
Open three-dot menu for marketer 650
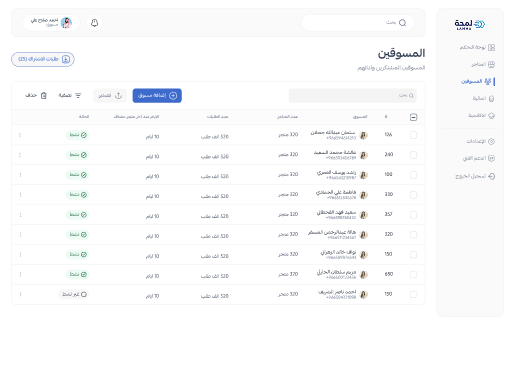coord(20,274)
